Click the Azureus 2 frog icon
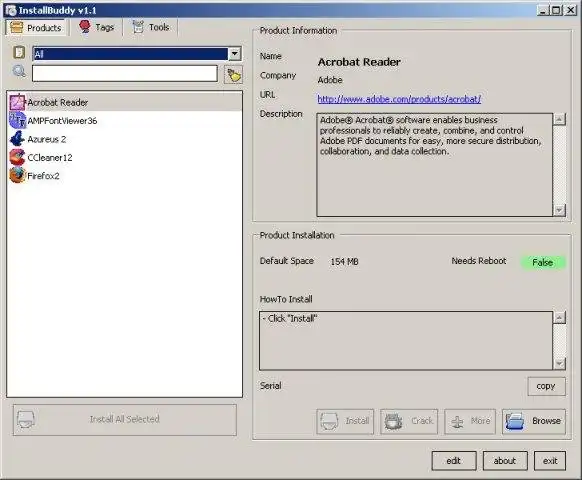 (17, 139)
